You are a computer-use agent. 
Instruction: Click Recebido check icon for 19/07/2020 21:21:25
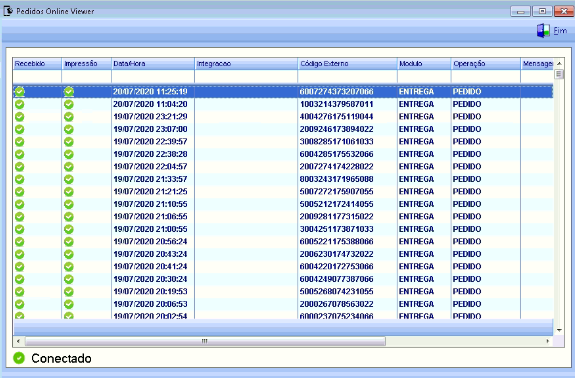[x=20, y=191]
